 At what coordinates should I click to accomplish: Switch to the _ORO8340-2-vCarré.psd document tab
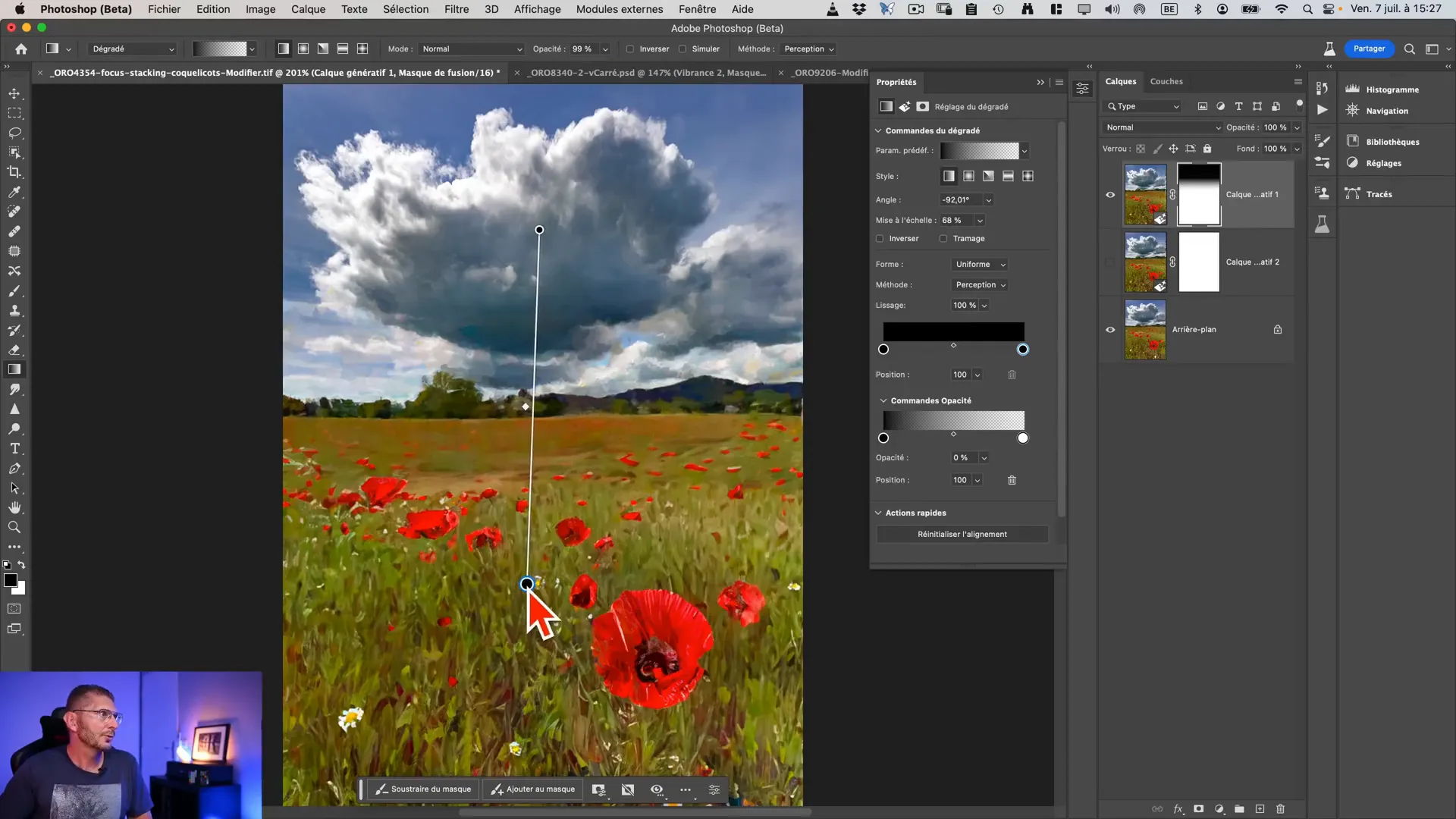coord(648,73)
